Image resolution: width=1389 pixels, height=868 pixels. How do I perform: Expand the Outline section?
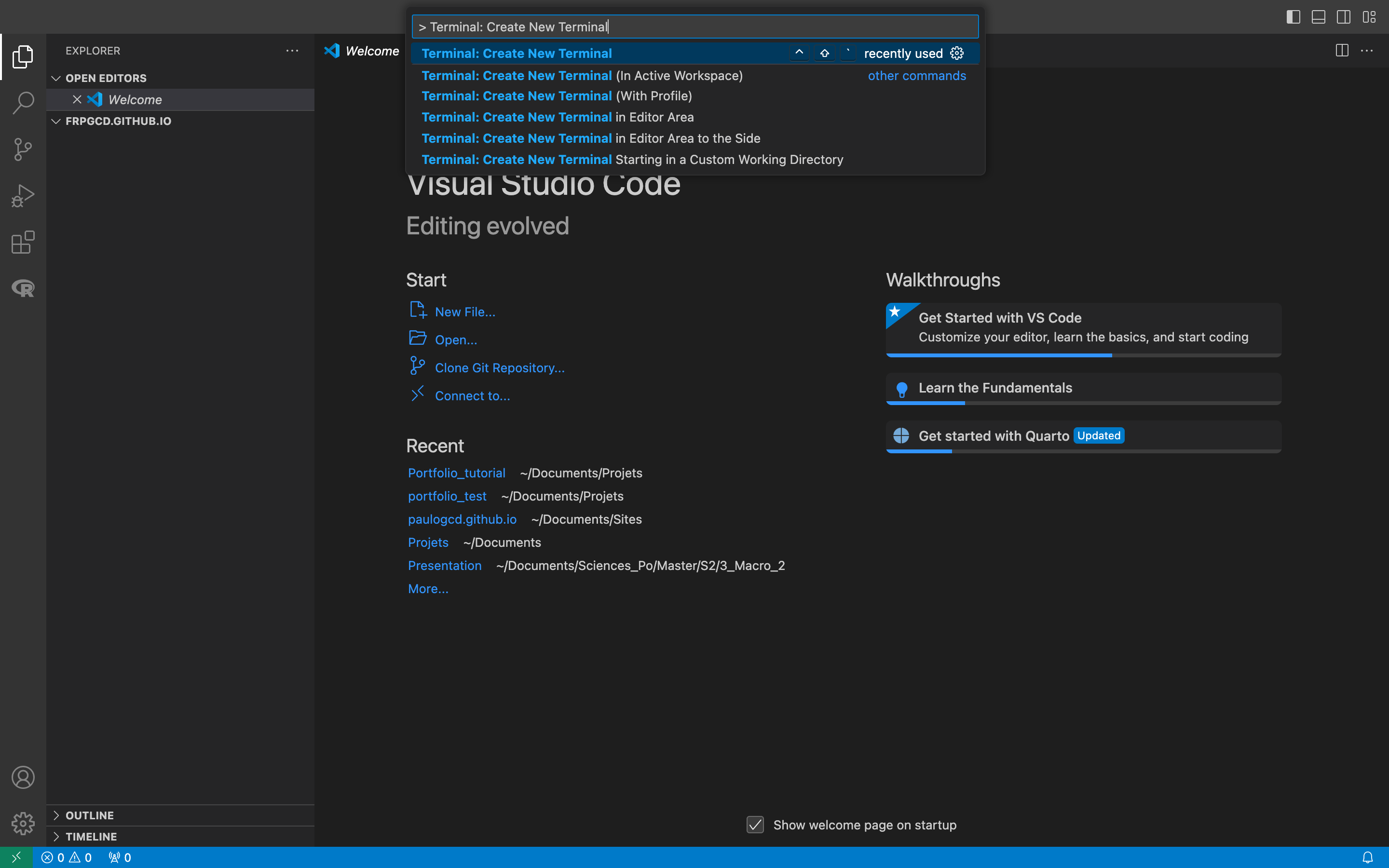[56, 815]
